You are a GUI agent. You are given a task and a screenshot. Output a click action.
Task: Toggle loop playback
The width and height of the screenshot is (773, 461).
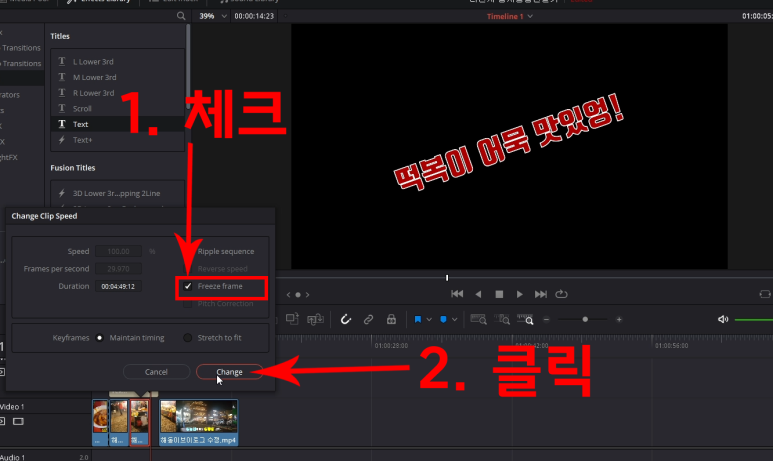[562, 294]
